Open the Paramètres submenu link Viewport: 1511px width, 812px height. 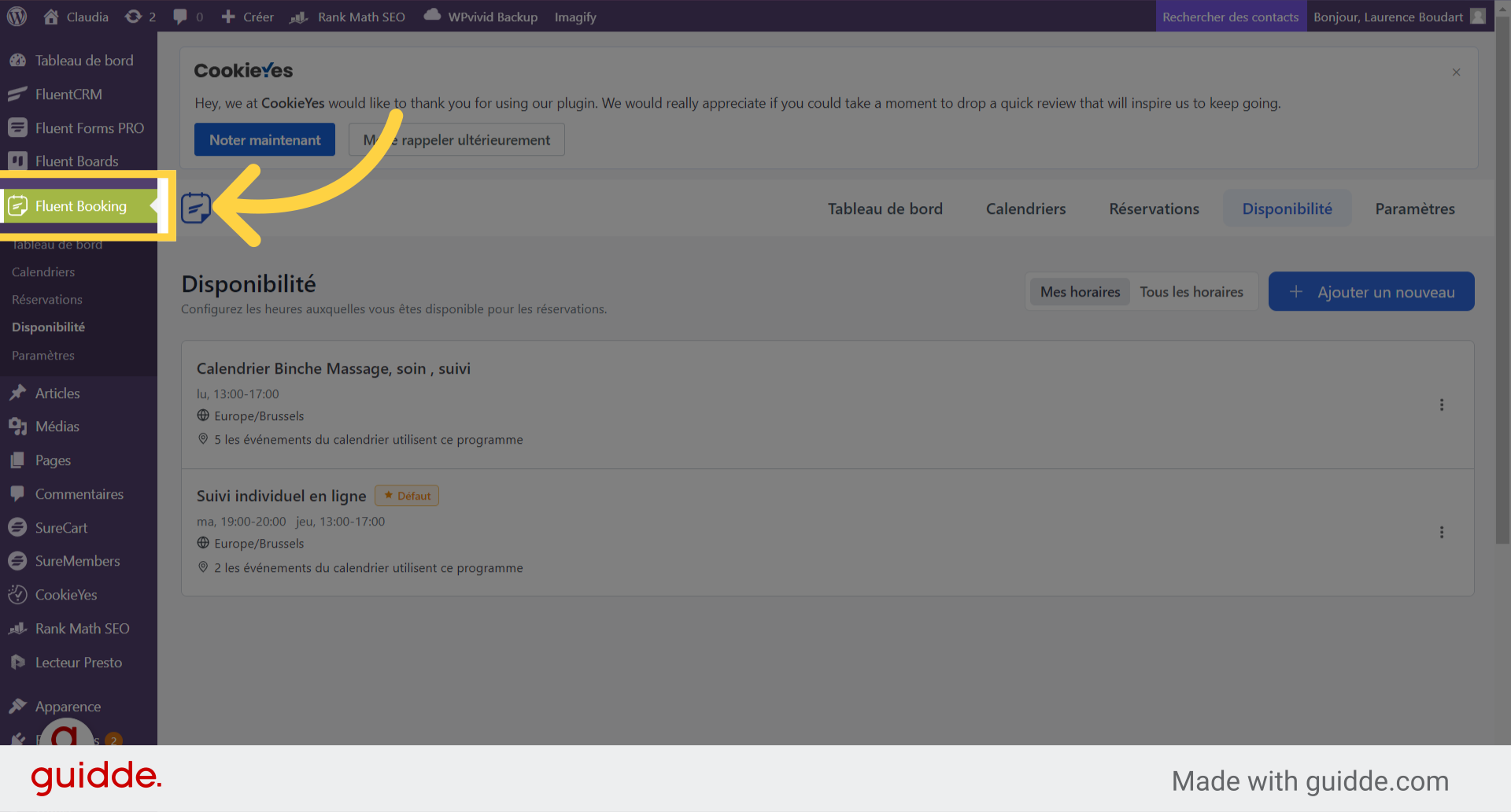[x=43, y=356]
